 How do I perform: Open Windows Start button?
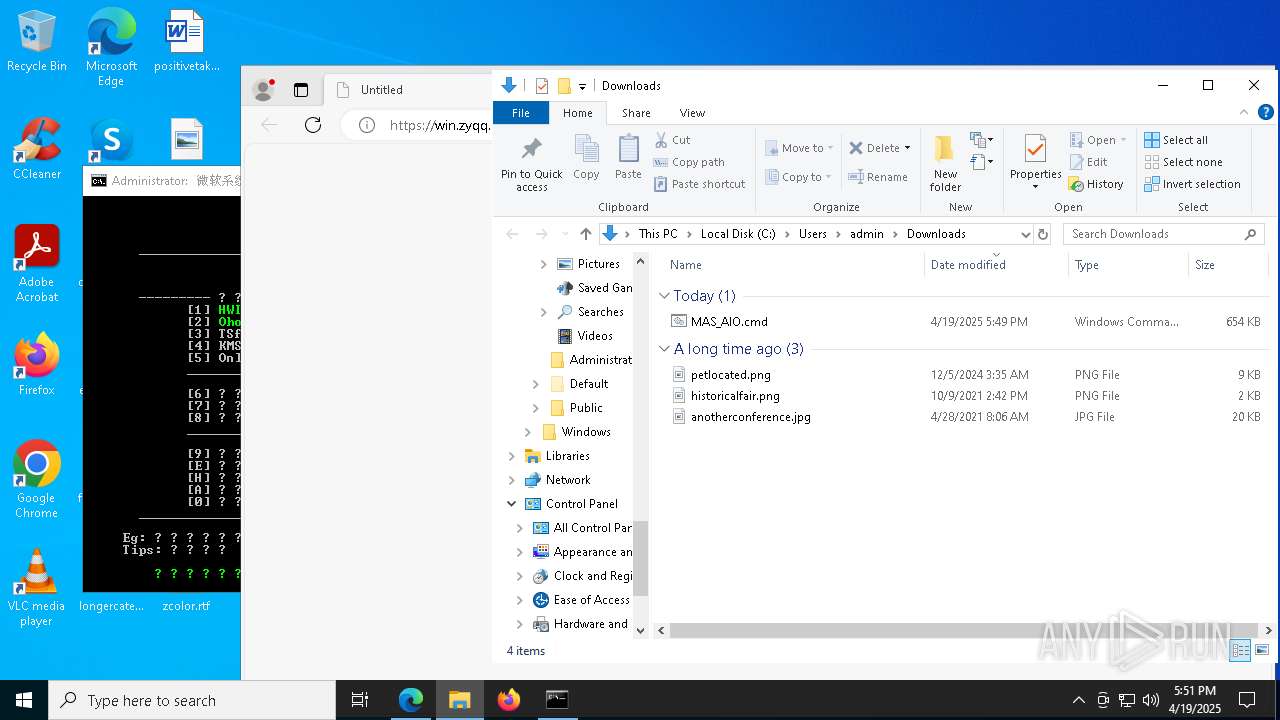click(24, 700)
